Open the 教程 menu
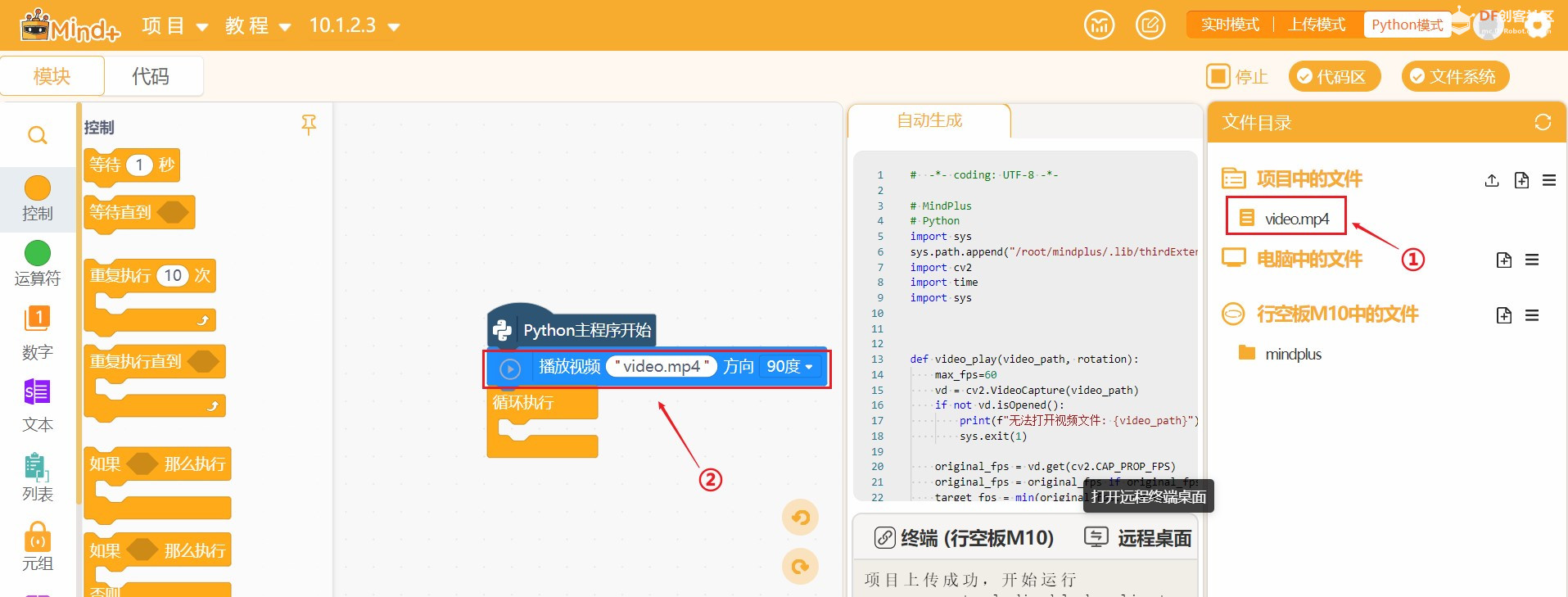The width and height of the screenshot is (1568, 597). coord(258,26)
